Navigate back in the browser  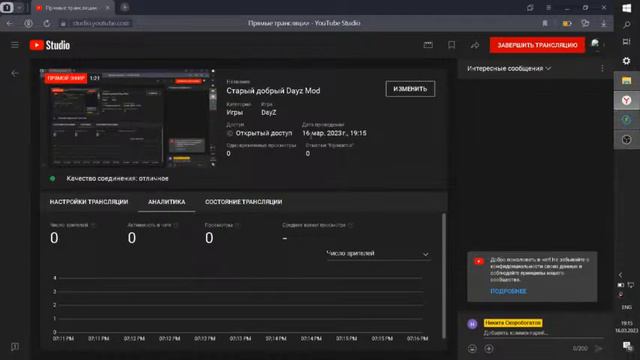click(9, 23)
